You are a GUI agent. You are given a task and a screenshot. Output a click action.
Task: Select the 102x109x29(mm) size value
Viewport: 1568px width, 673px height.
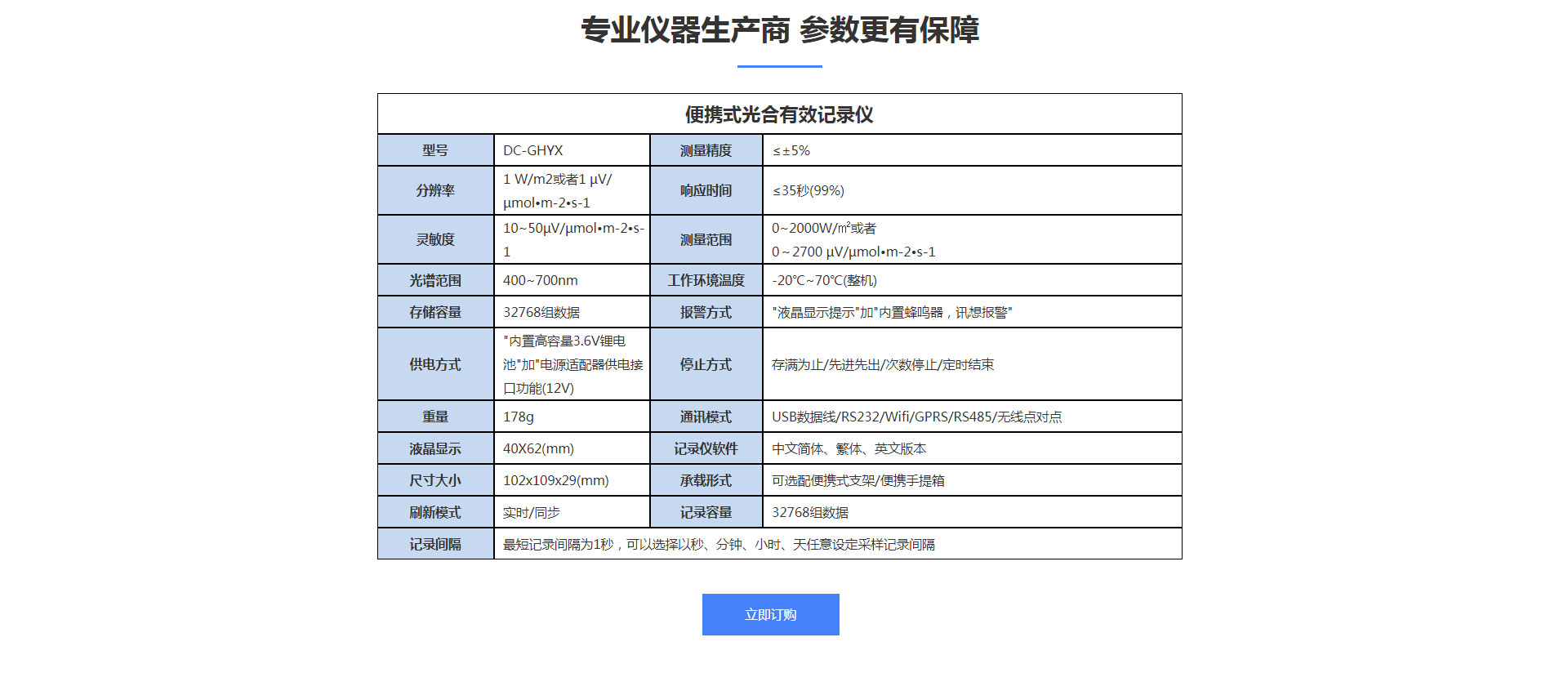click(555, 480)
